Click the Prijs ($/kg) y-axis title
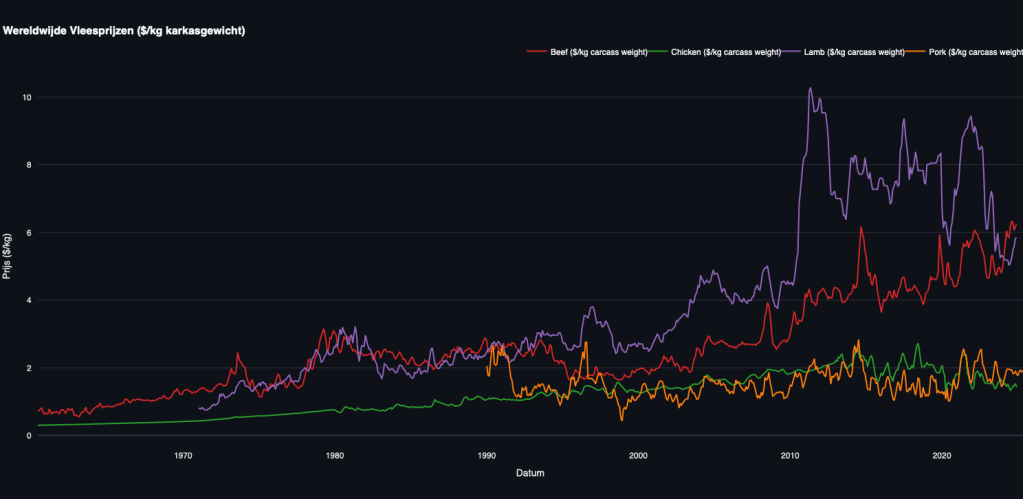Viewport: 1023px width, 499px height. tap(8, 256)
